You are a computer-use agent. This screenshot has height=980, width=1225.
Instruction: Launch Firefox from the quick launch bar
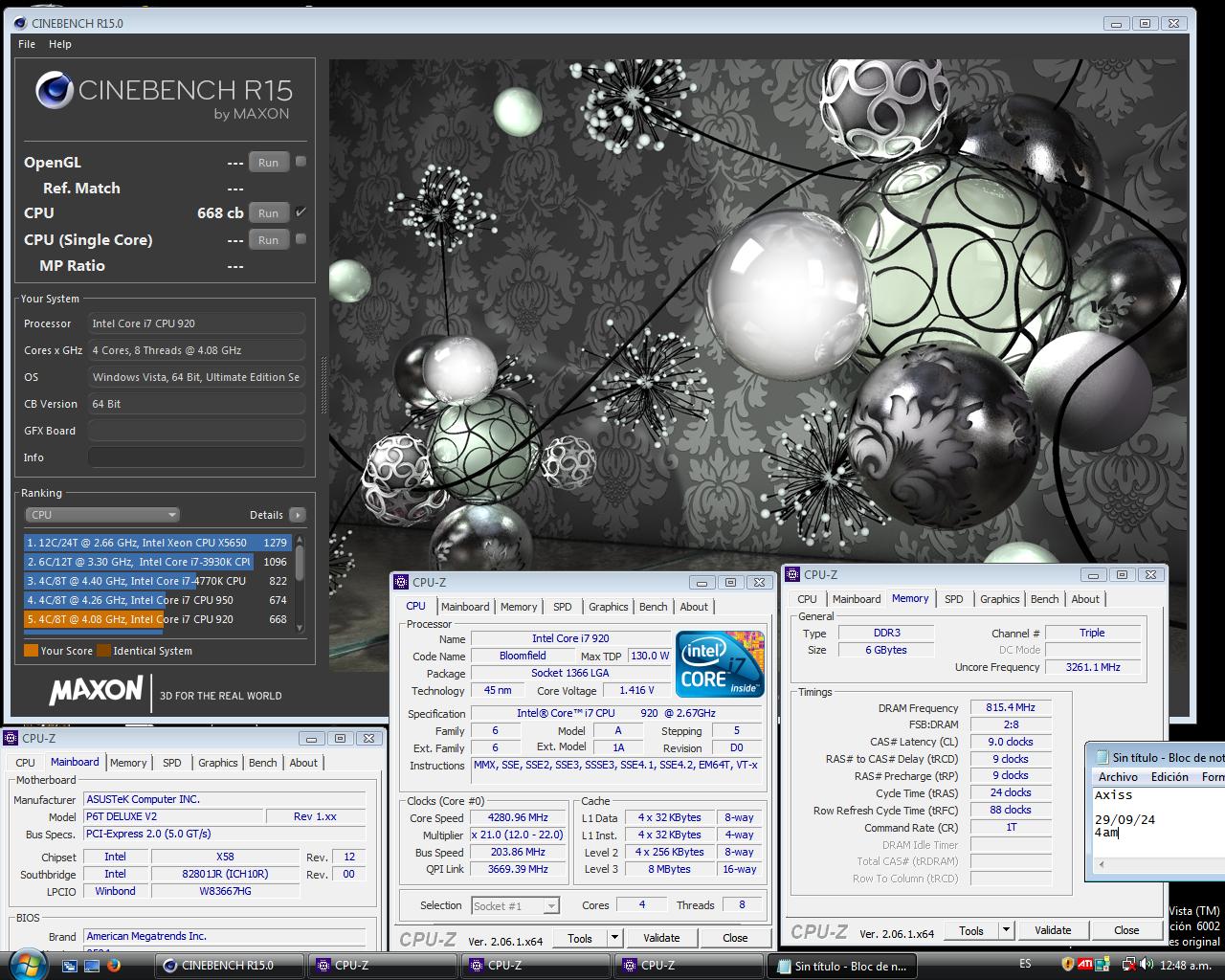pos(114,965)
